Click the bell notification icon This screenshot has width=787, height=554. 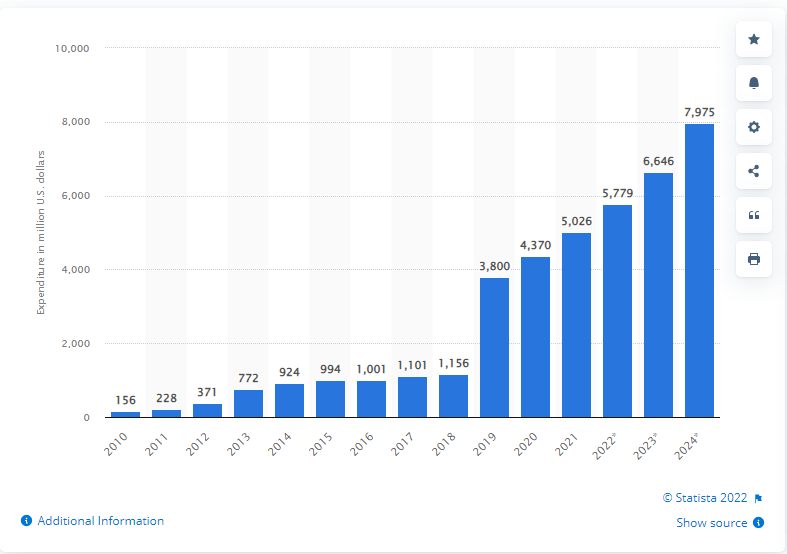pos(754,83)
